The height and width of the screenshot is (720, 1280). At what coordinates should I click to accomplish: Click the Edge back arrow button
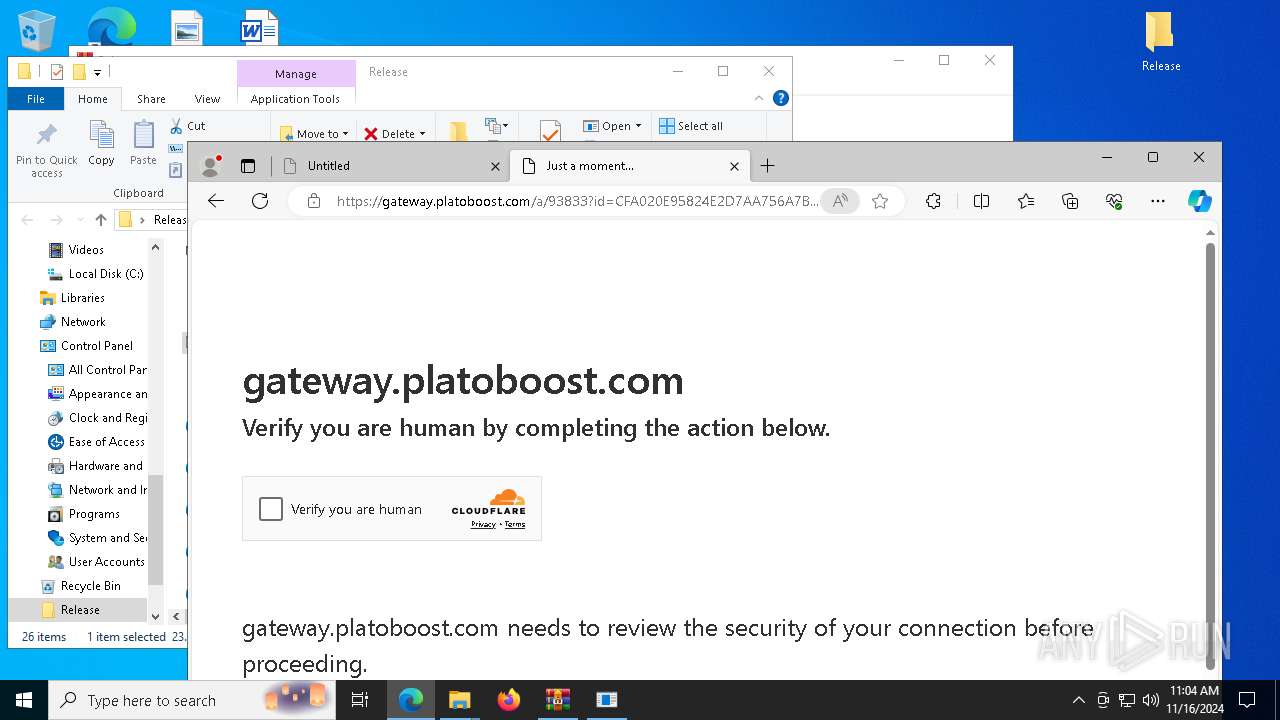(x=216, y=201)
